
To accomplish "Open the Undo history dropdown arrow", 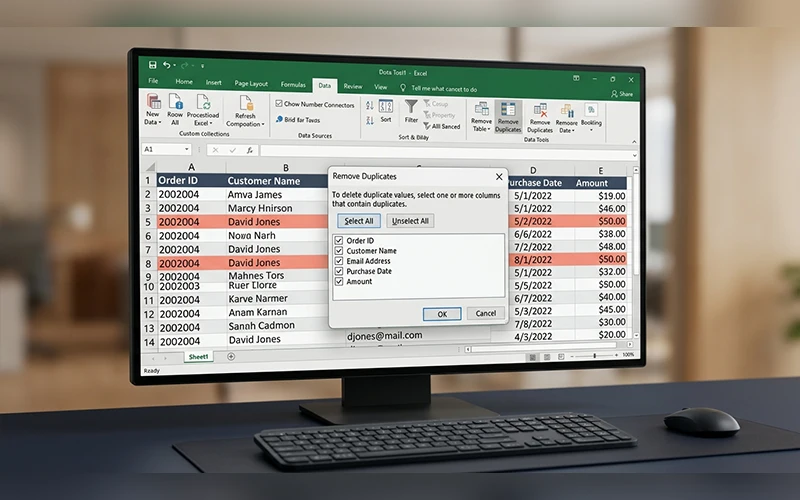I will click(x=174, y=65).
